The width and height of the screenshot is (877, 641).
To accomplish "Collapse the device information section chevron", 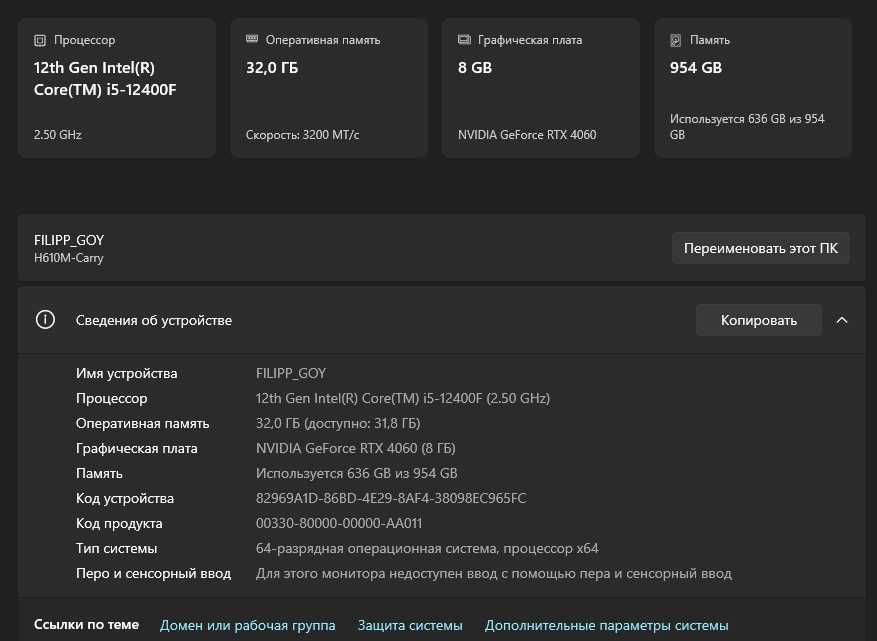I will 842,320.
